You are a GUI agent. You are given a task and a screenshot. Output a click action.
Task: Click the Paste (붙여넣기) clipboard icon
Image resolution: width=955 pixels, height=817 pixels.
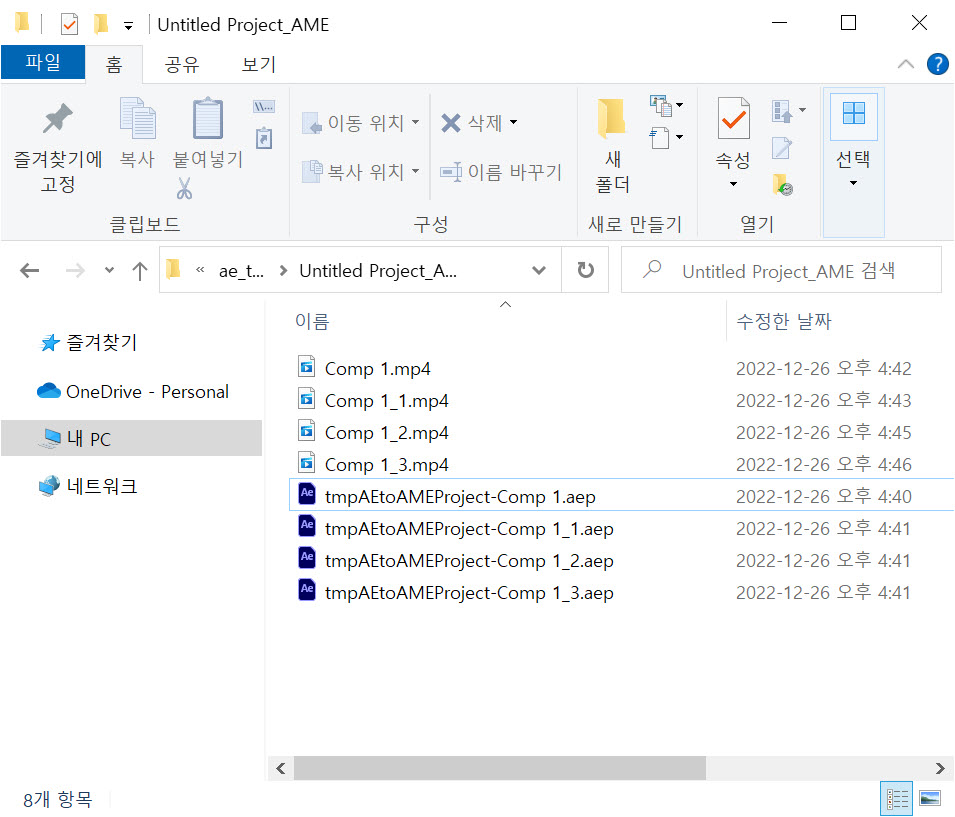coord(208,118)
